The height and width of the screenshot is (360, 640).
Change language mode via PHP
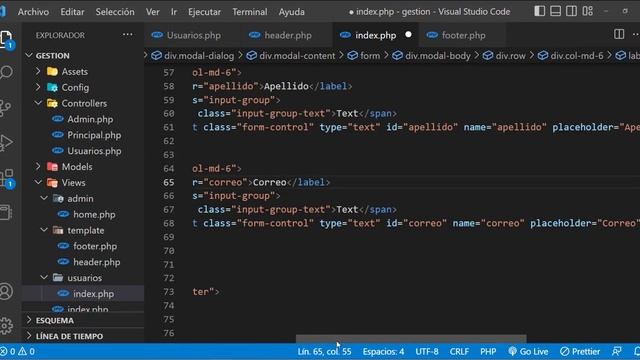(x=488, y=351)
